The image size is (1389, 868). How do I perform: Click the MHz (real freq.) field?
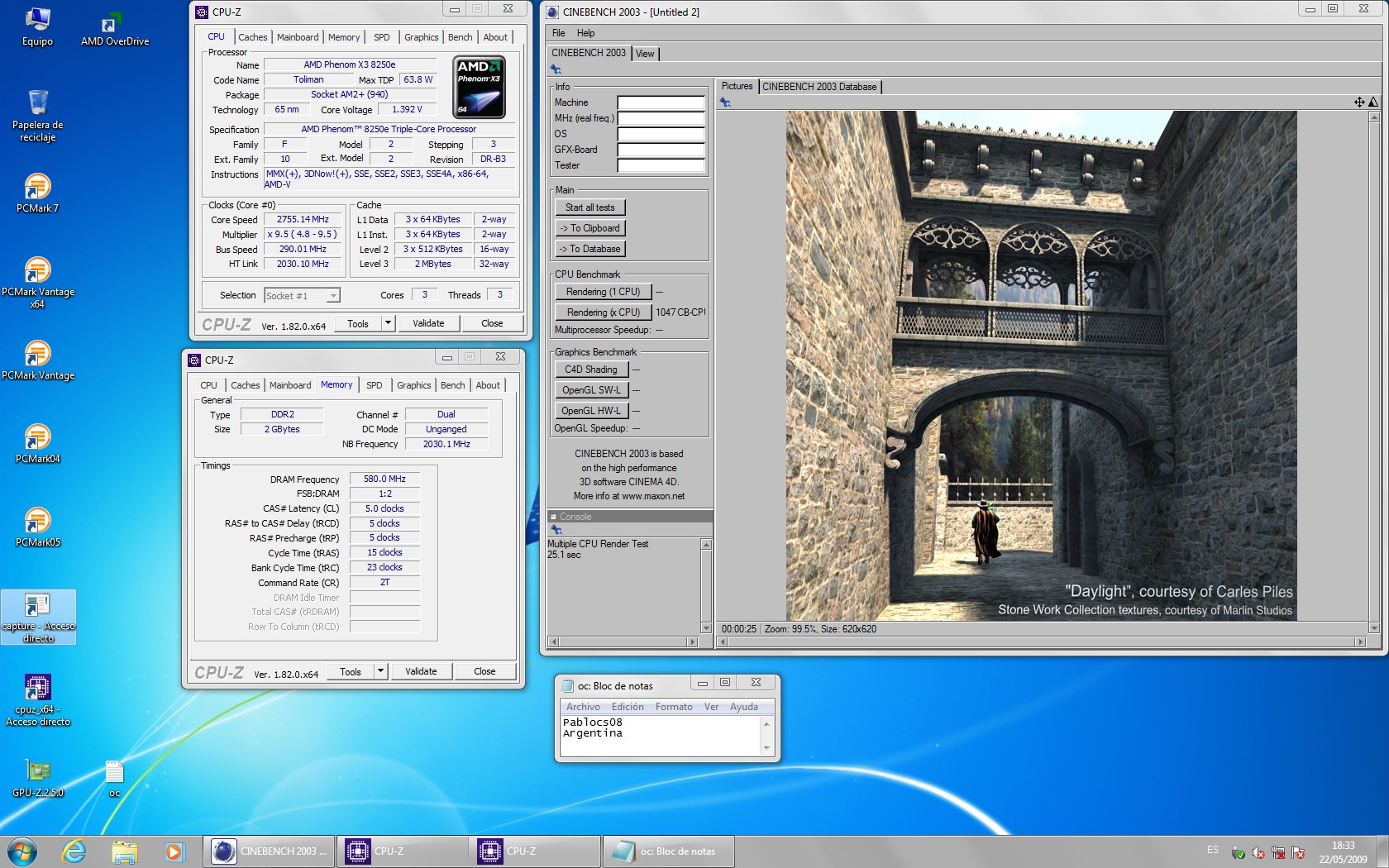(x=661, y=118)
